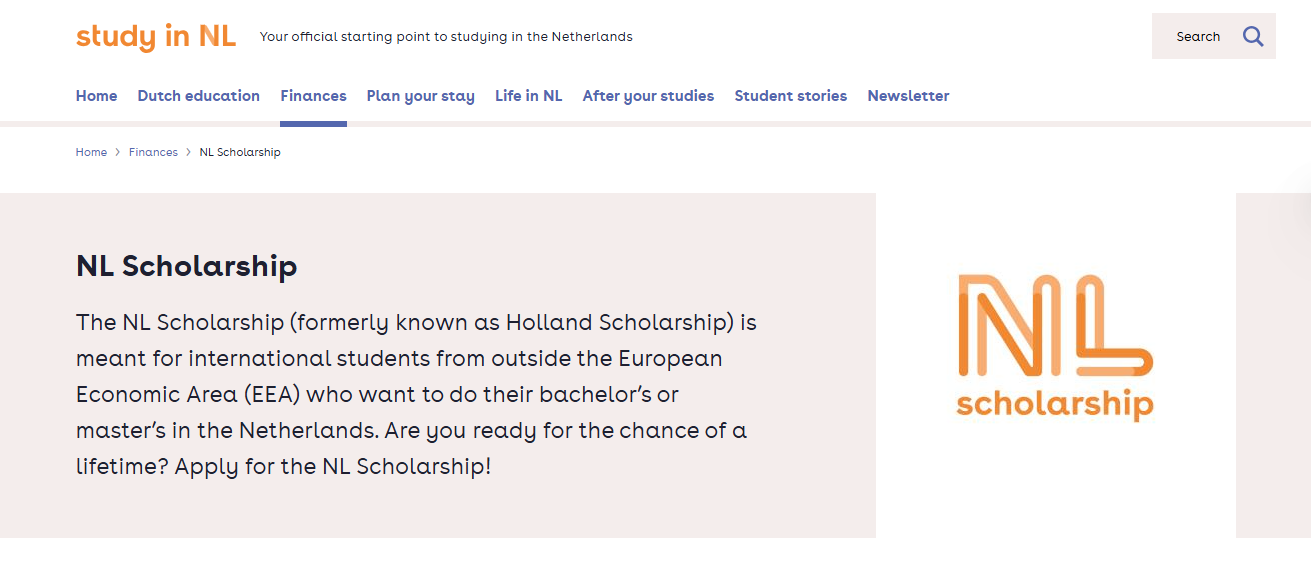Open Finances from the breadcrumb

click(153, 152)
